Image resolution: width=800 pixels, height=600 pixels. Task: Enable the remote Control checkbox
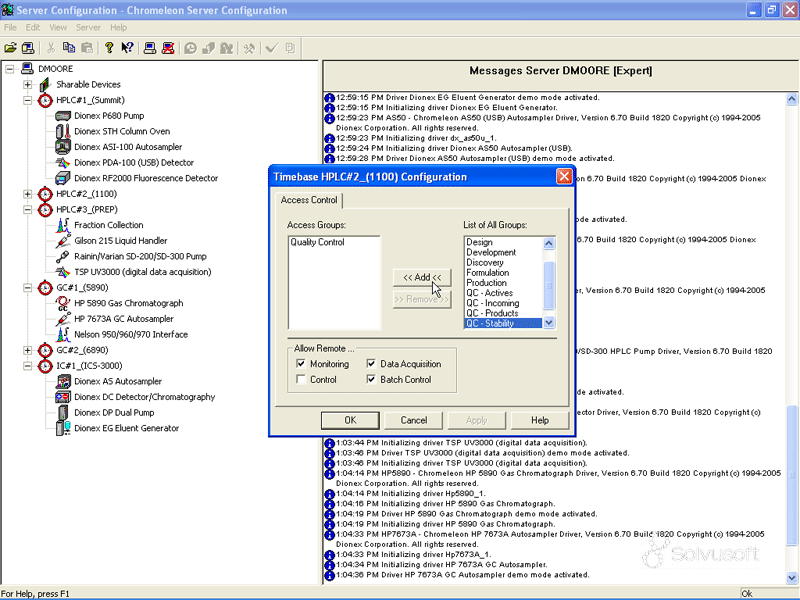click(301, 380)
